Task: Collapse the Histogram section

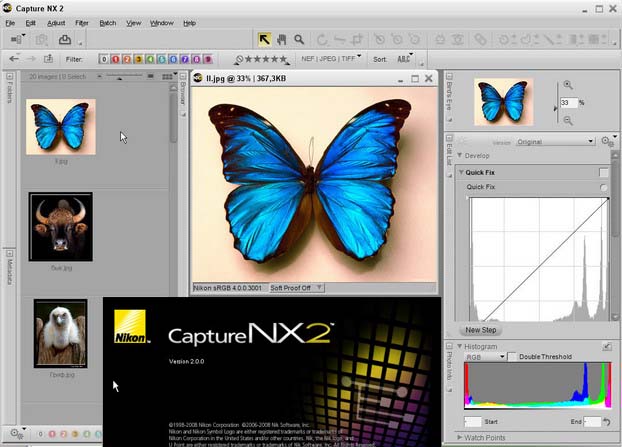Action: (460, 346)
